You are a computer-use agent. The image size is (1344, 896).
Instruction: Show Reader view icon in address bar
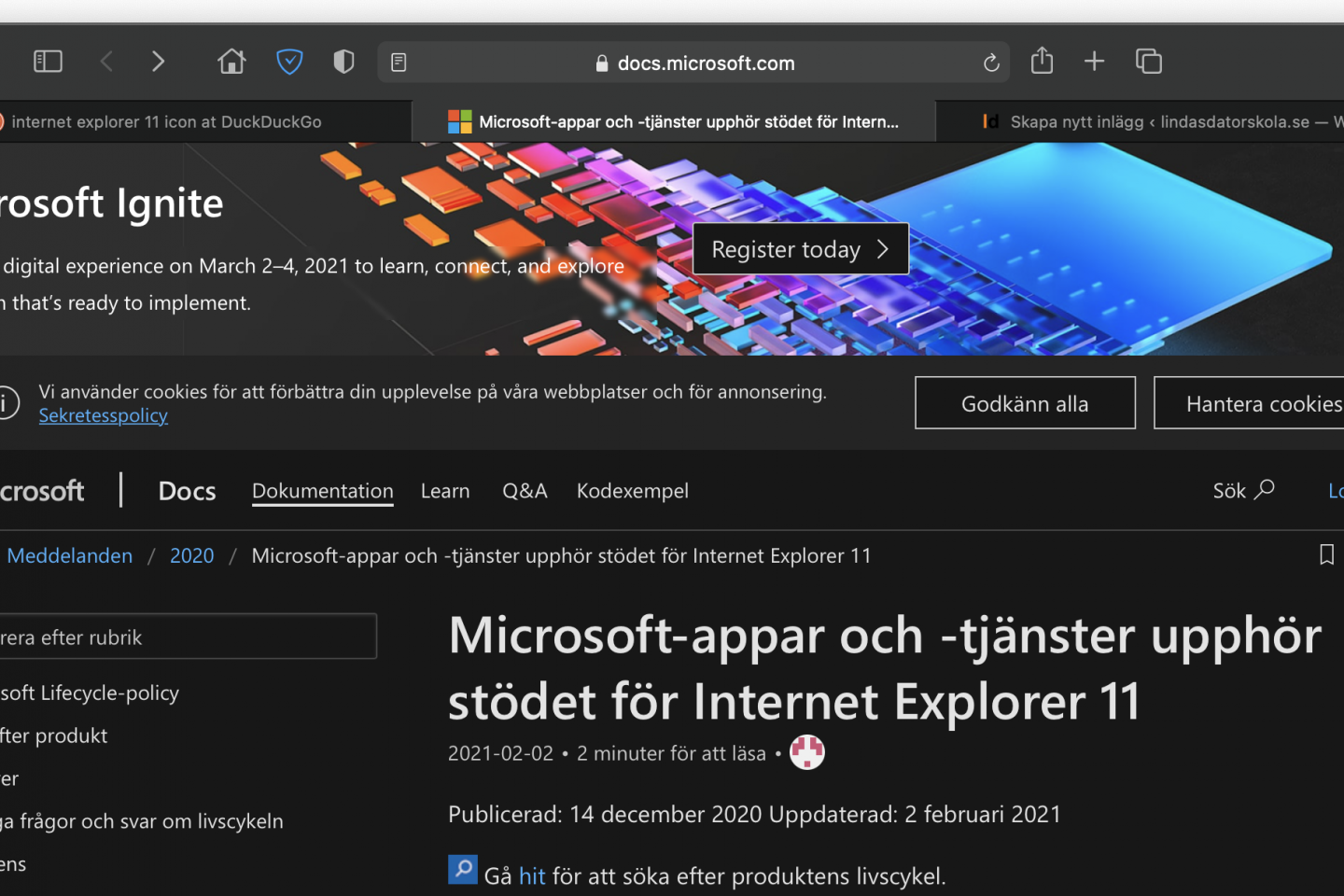399,63
